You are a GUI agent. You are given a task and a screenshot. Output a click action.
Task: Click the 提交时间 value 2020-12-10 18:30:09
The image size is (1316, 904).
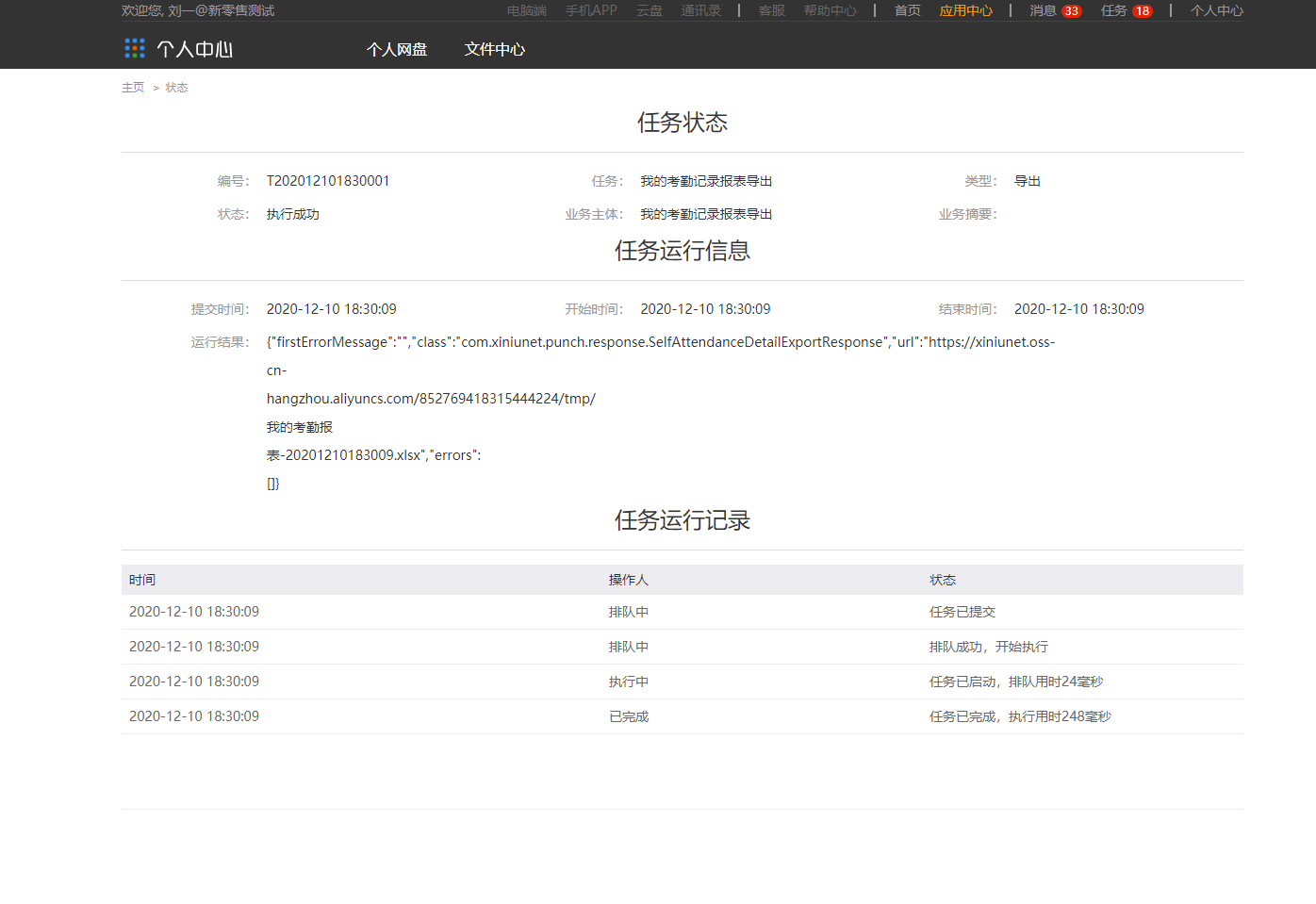(x=332, y=309)
